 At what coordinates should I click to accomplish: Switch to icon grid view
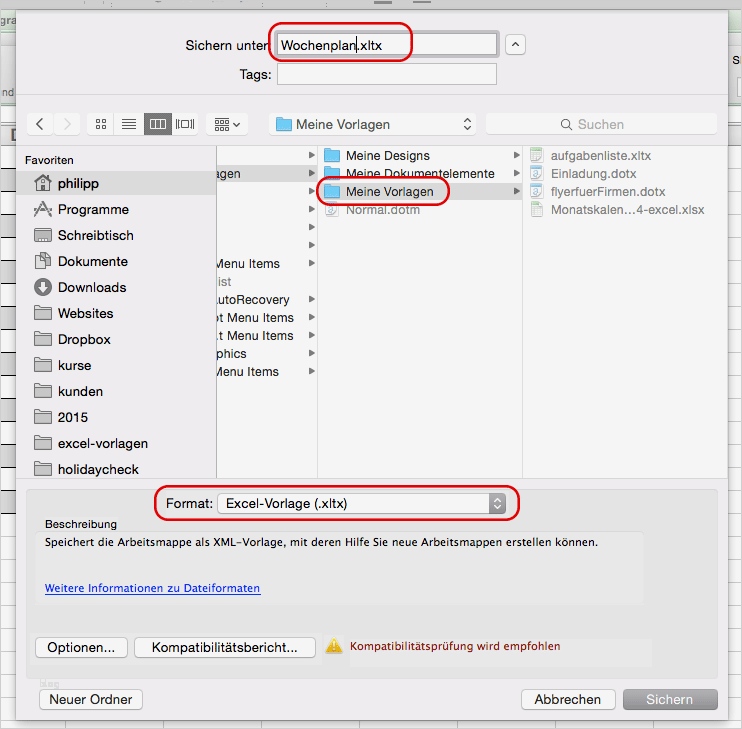pos(101,124)
